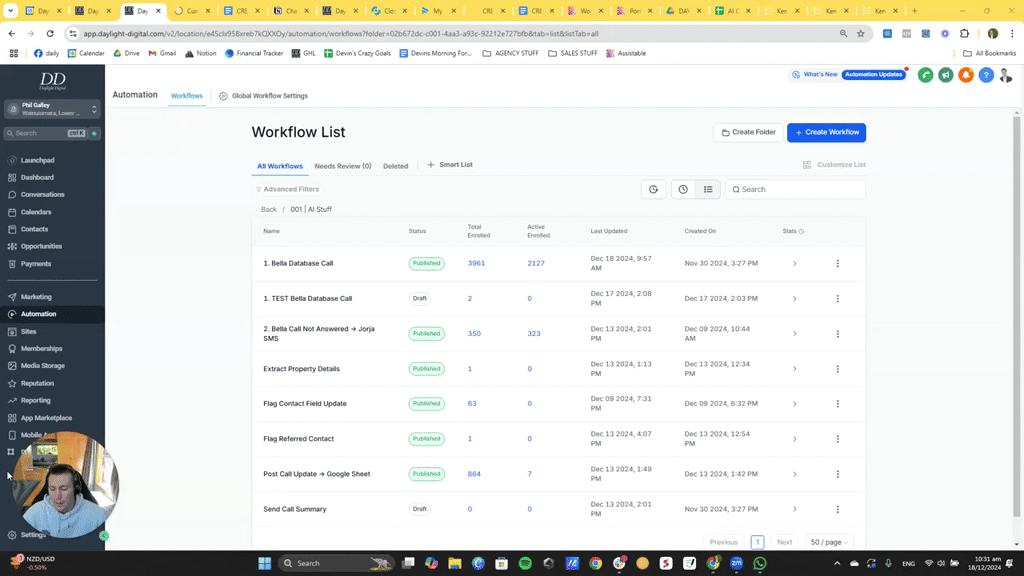Click the info icon beside the Stats column
The image size is (1024, 576).
[802, 231]
